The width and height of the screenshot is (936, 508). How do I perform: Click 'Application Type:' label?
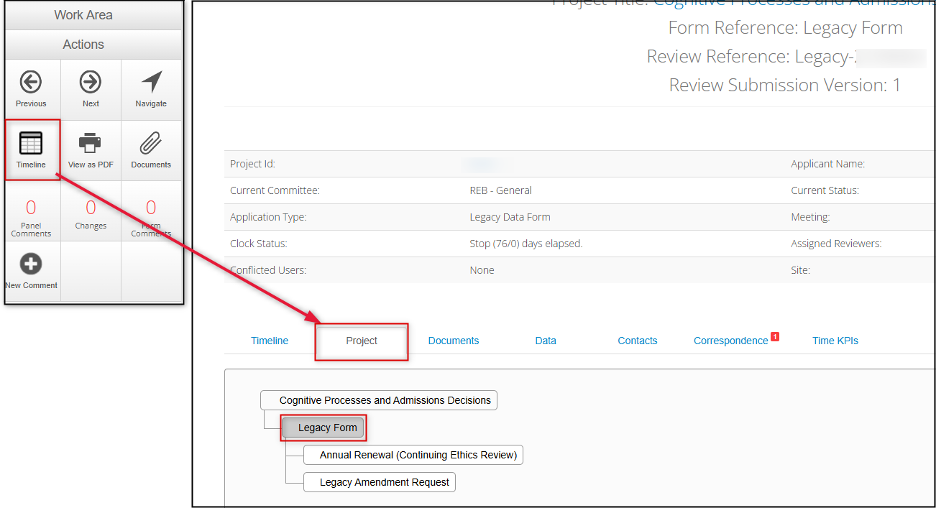[x=268, y=217]
